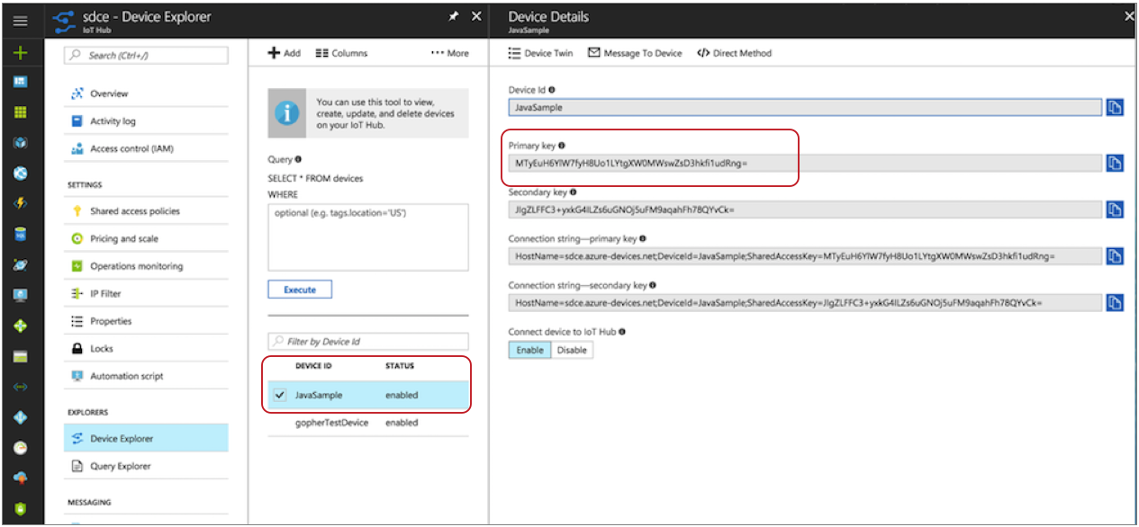Open the Columns chooser
The image size is (1139, 527).
[342, 53]
